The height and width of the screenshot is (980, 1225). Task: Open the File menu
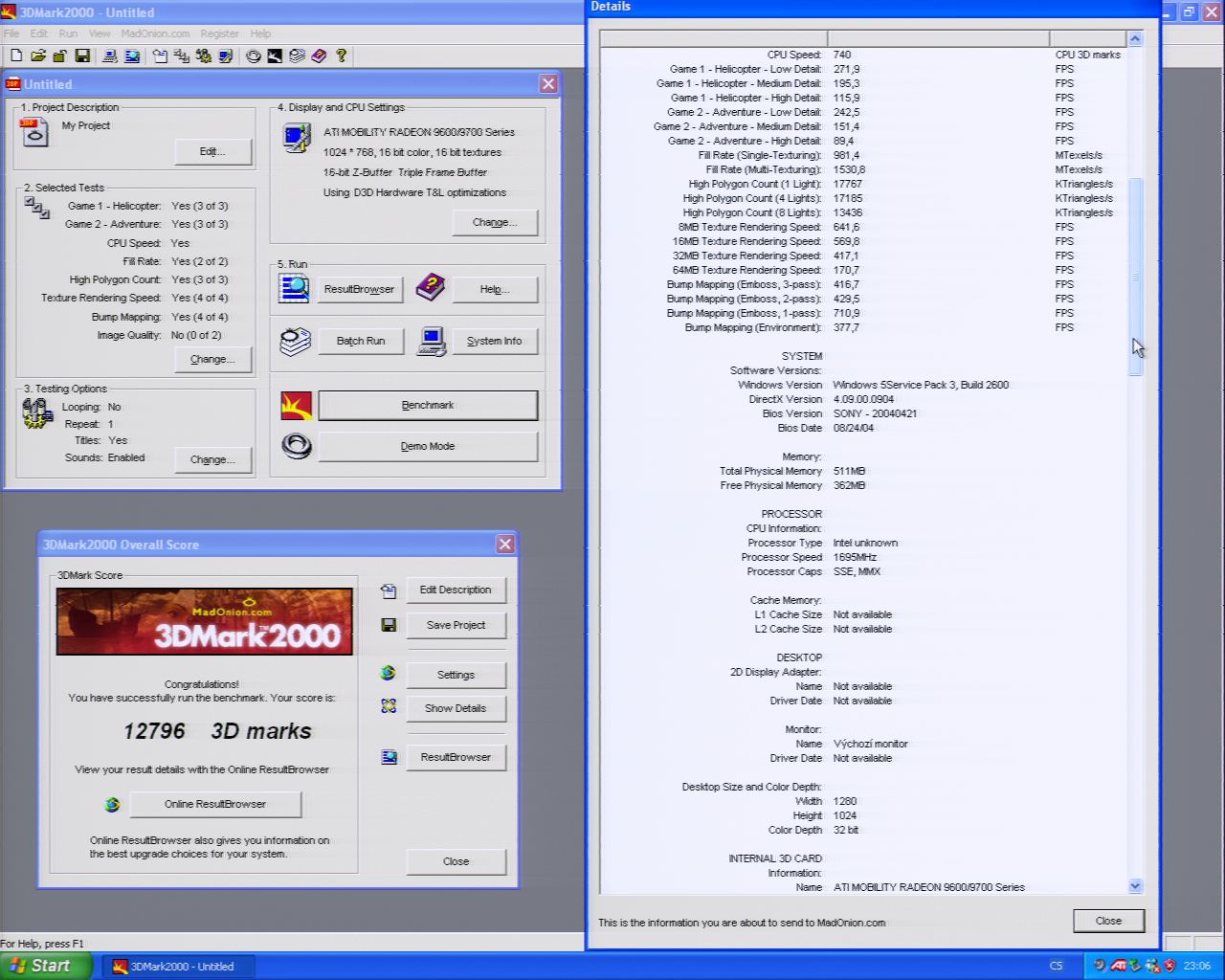tap(11, 33)
